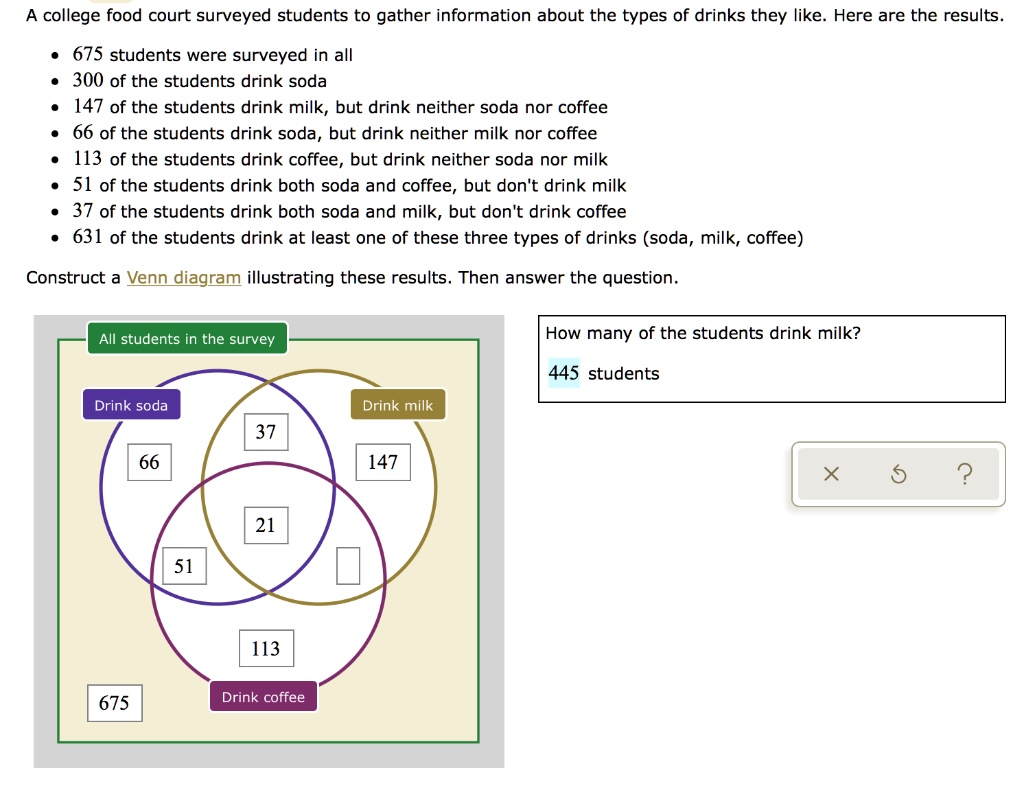Open the Venn diagram hyperlink

click(x=184, y=277)
